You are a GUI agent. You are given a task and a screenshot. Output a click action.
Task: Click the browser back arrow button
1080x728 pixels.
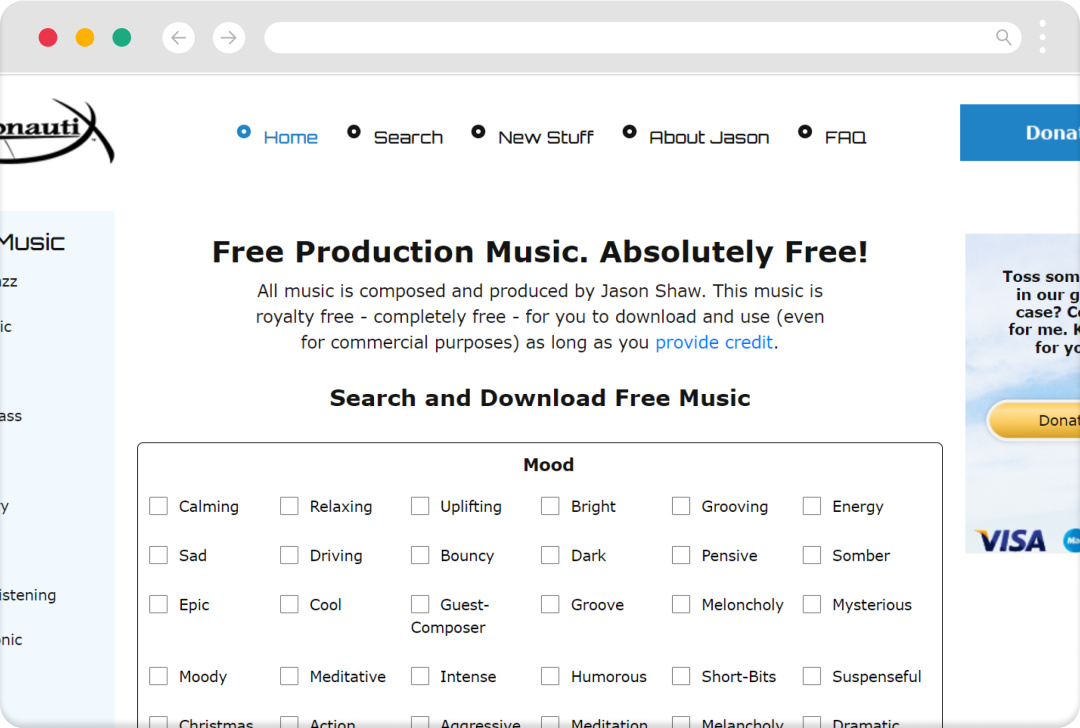click(178, 38)
